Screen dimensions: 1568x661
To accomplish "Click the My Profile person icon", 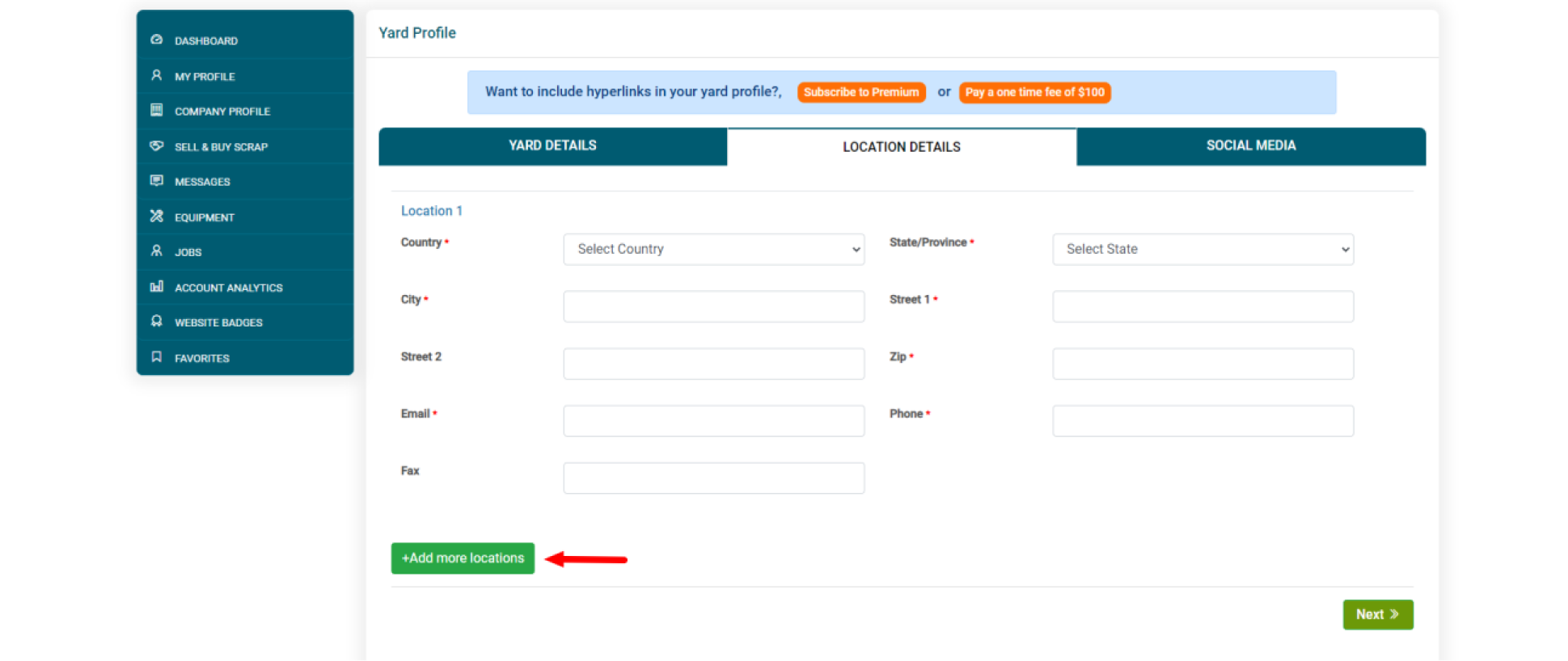I will (x=157, y=75).
